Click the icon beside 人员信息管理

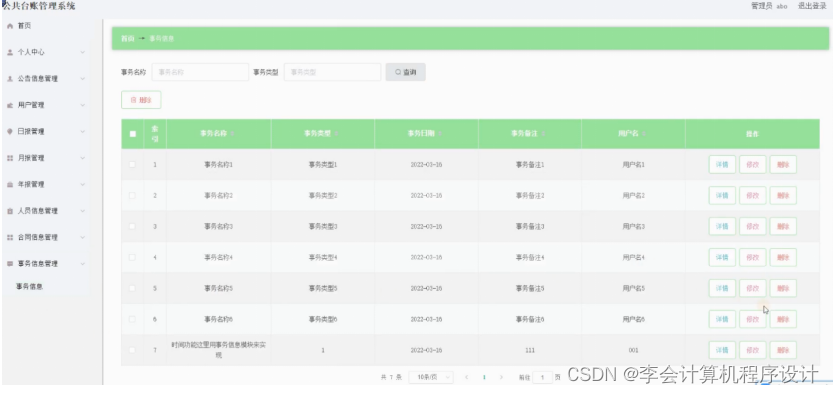pos(10,211)
